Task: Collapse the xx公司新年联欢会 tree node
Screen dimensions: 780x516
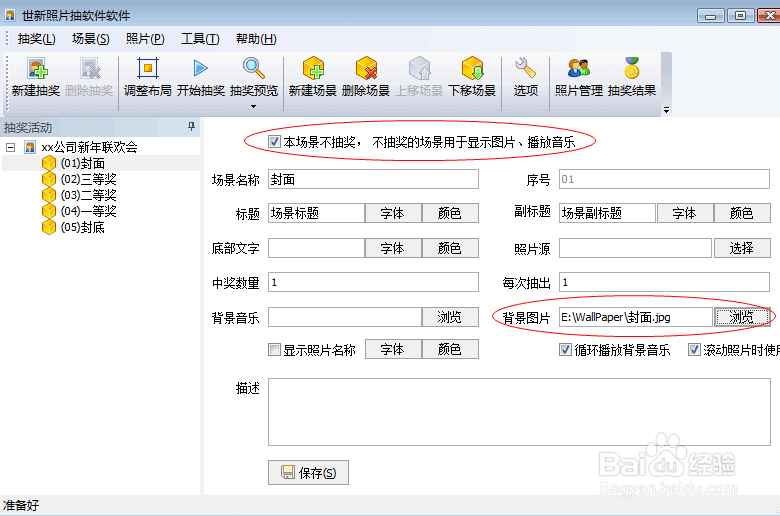Action: point(10,147)
